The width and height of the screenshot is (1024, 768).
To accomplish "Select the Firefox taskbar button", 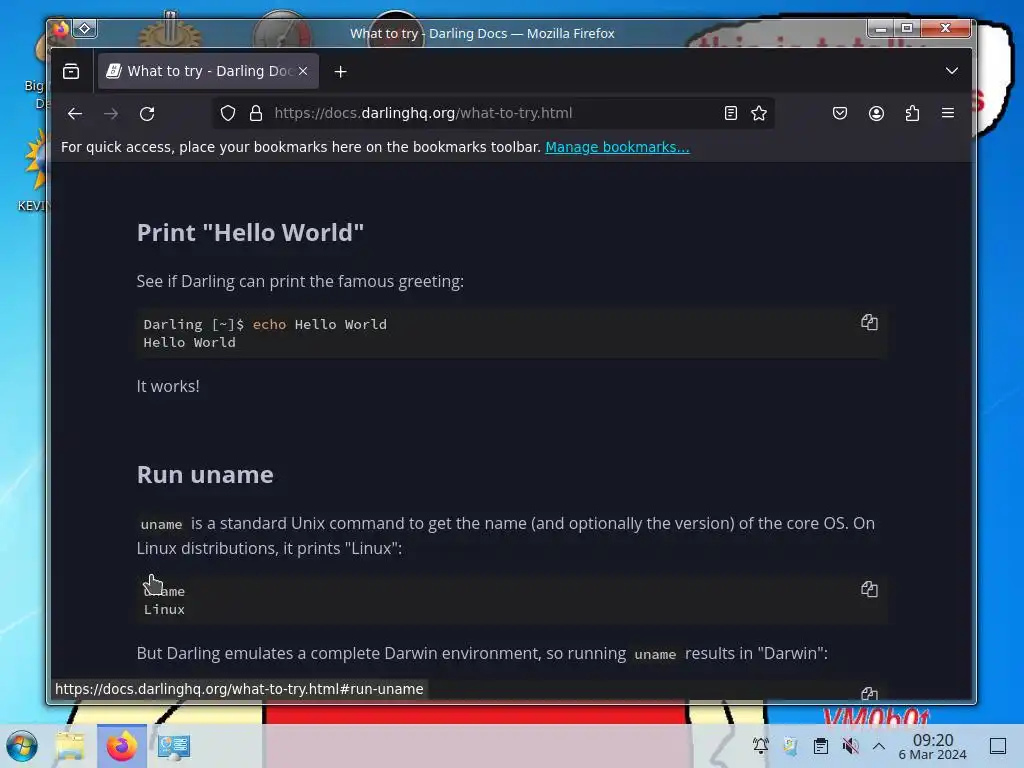I will click(122, 746).
